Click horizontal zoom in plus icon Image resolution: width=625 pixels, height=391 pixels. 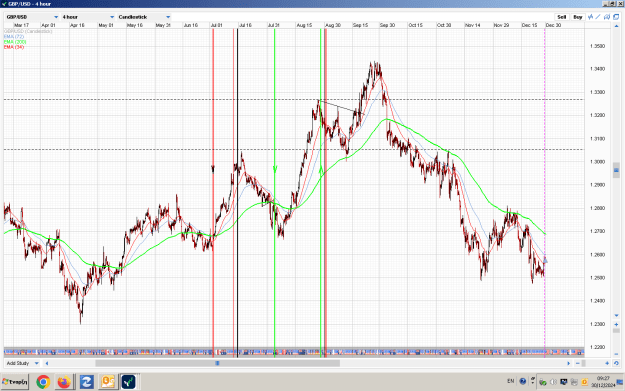pyautogui.click(x=607, y=363)
